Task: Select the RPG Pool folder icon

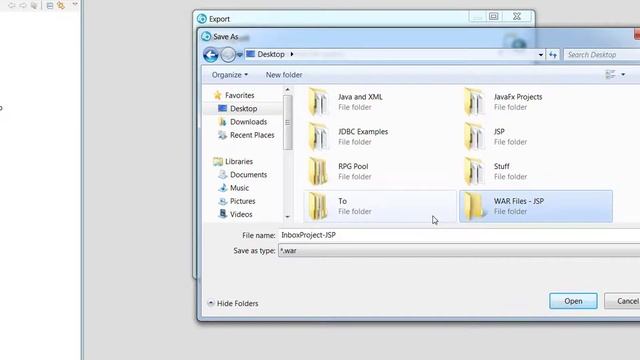Action: pyautogui.click(x=318, y=171)
